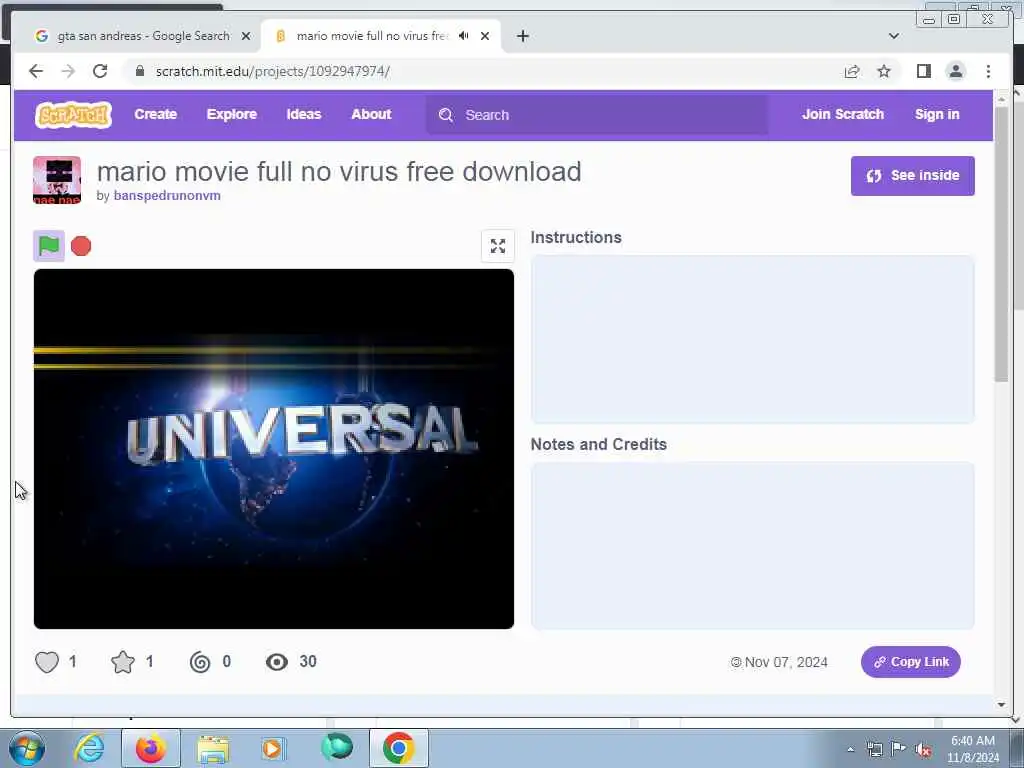Open Windows Explorer folder in taskbar
The width and height of the screenshot is (1024, 768).
point(213,749)
